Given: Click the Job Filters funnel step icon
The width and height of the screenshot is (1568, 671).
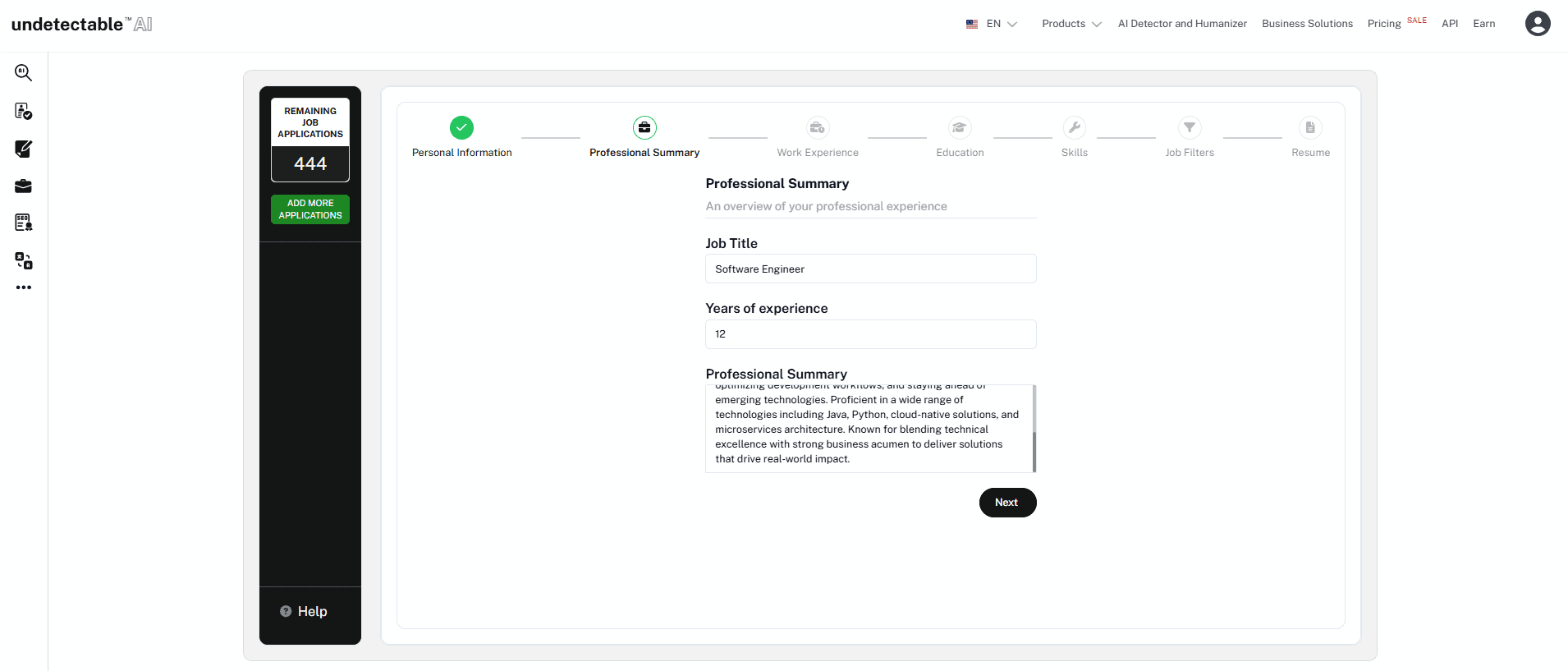Looking at the screenshot, I should pyautogui.click(x=1190, y=127).
